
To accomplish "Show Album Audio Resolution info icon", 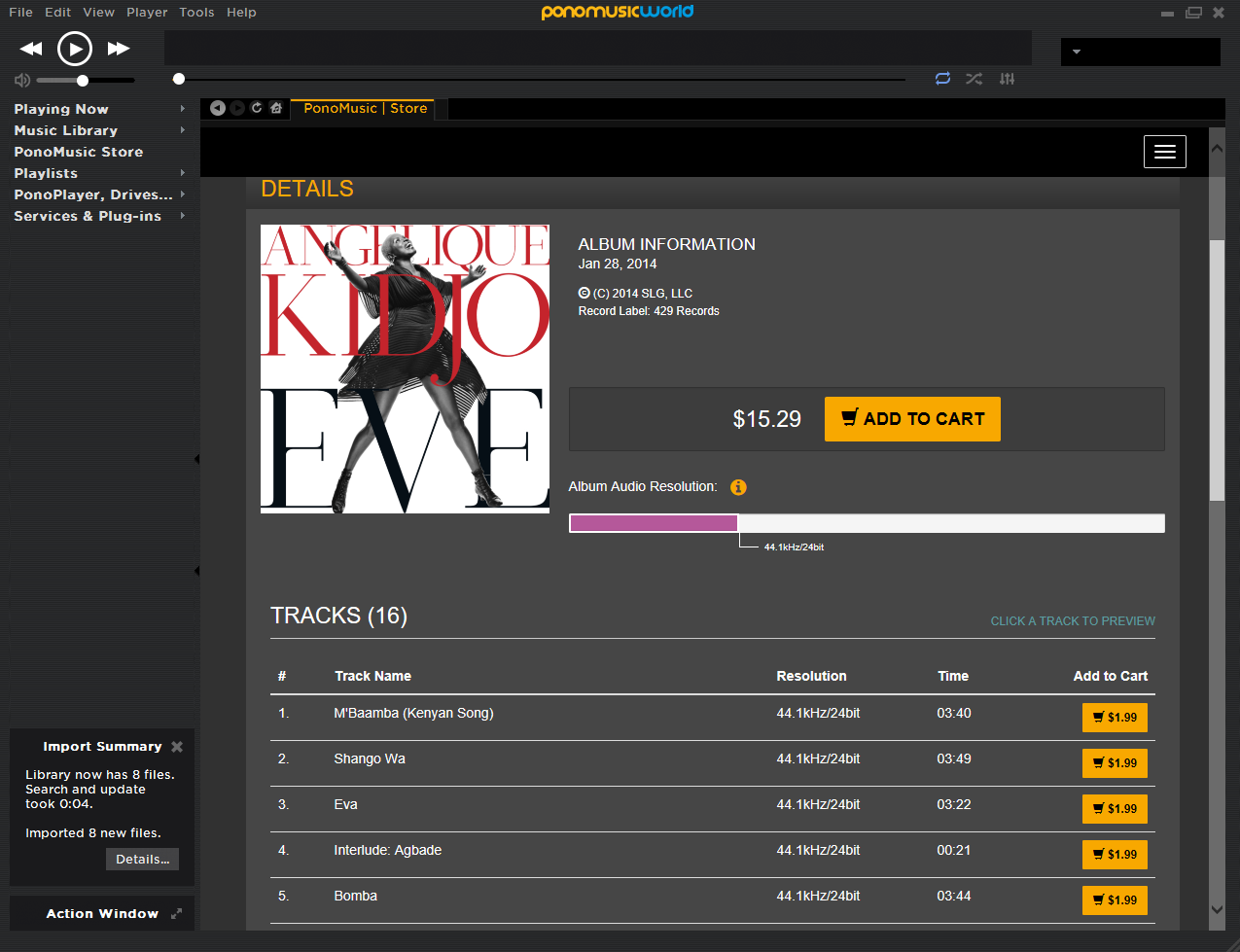I will click(x=738, y=487).
